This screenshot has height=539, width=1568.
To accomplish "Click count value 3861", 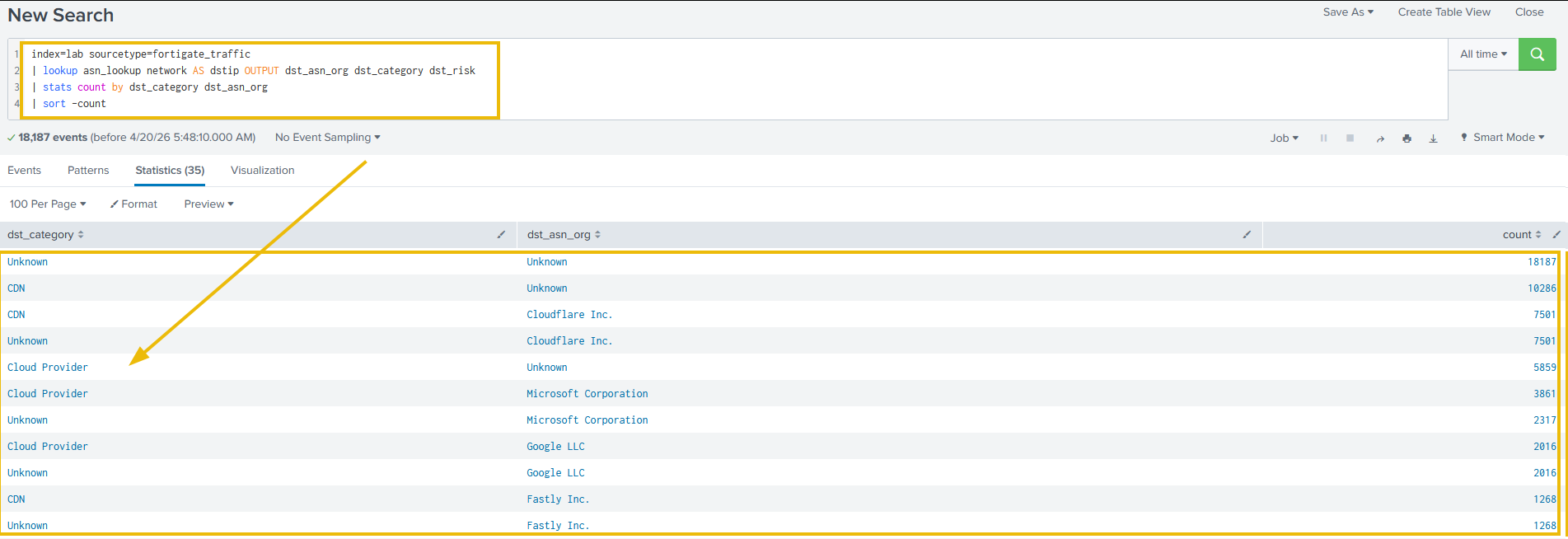I will (x=1545, y=394).
